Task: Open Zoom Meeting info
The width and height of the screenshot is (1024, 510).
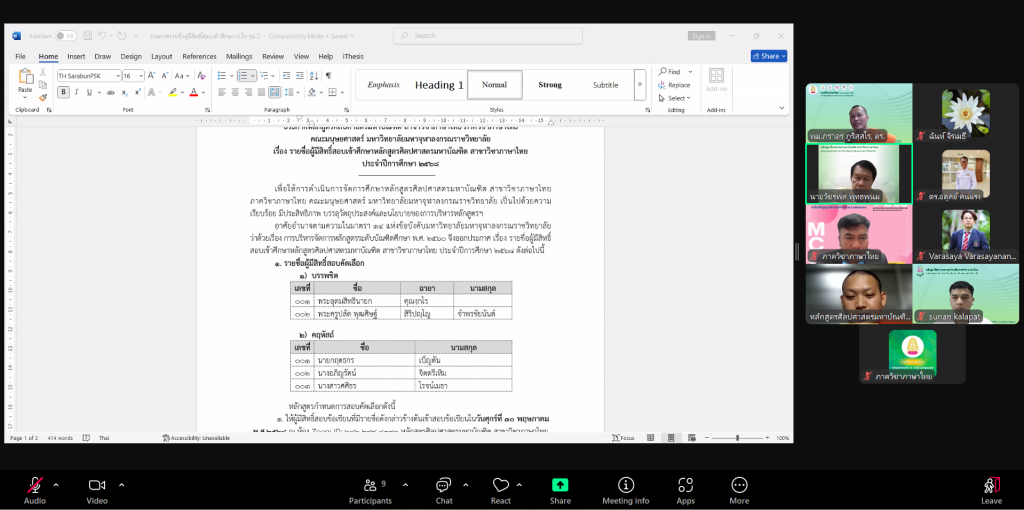Action: point(626,490)
